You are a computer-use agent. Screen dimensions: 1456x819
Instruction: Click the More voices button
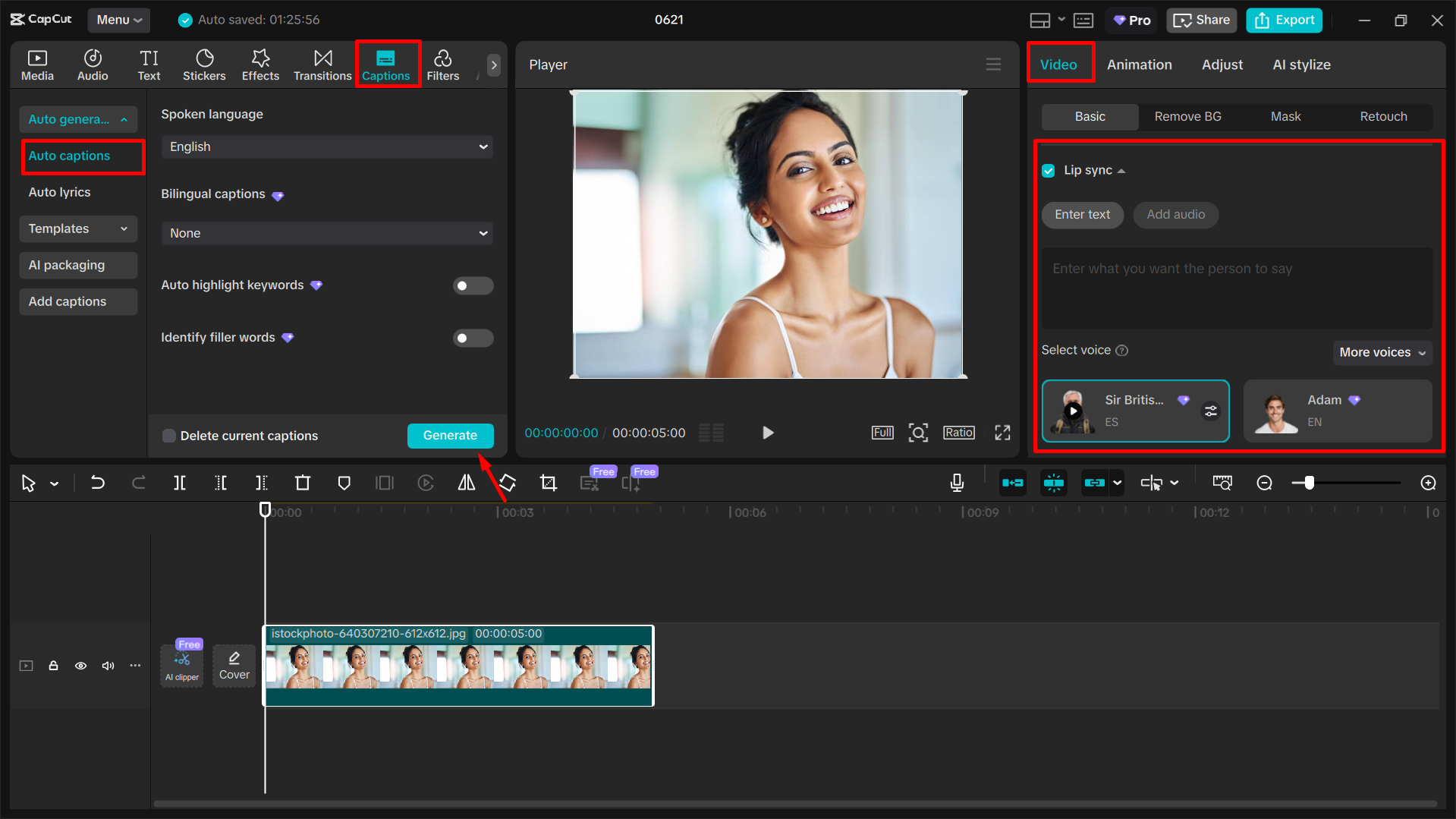coord(1381,352)
